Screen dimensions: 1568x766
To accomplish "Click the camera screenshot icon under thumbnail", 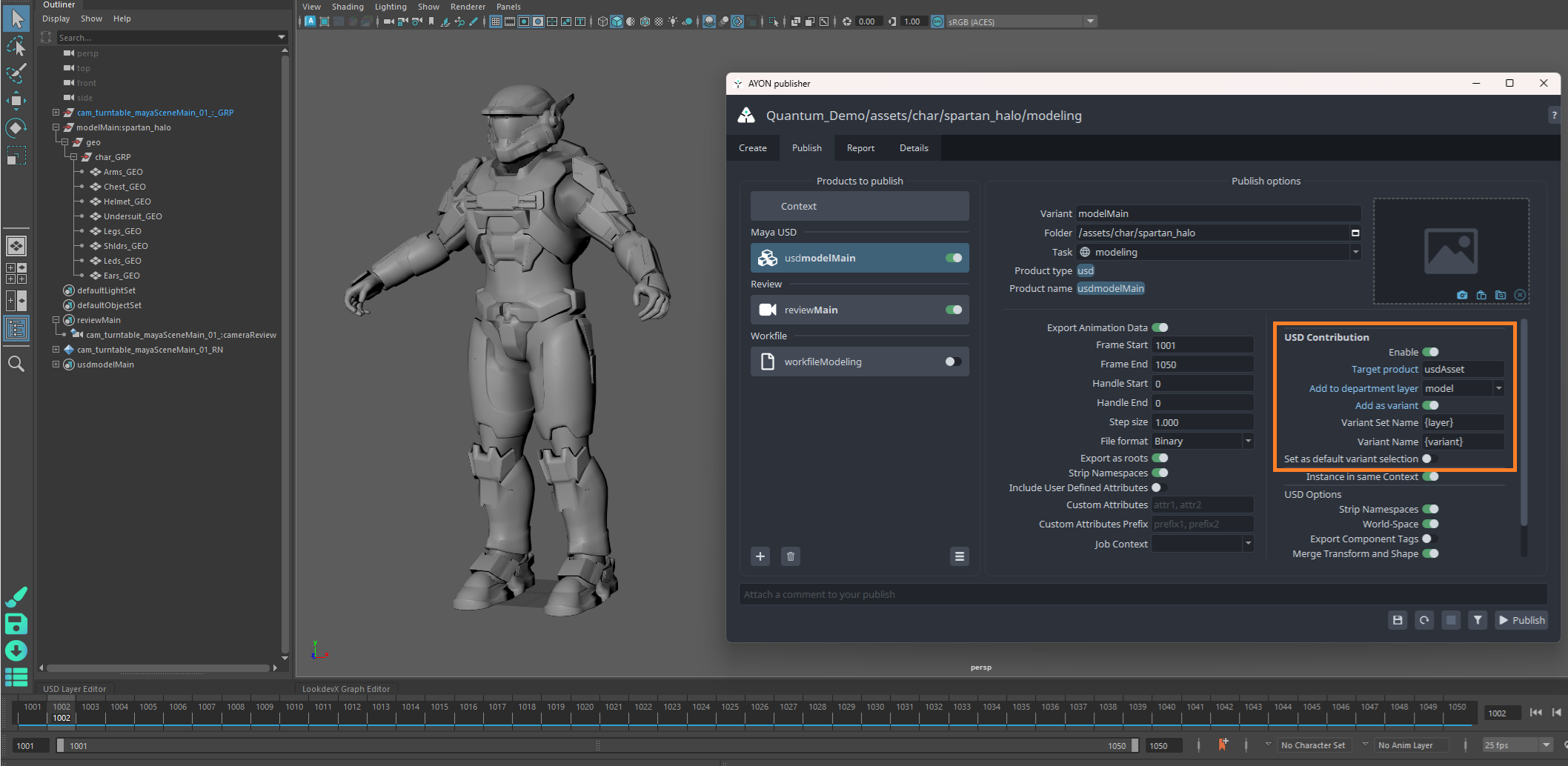I will pyautogui.click(x=1461, y=295).
